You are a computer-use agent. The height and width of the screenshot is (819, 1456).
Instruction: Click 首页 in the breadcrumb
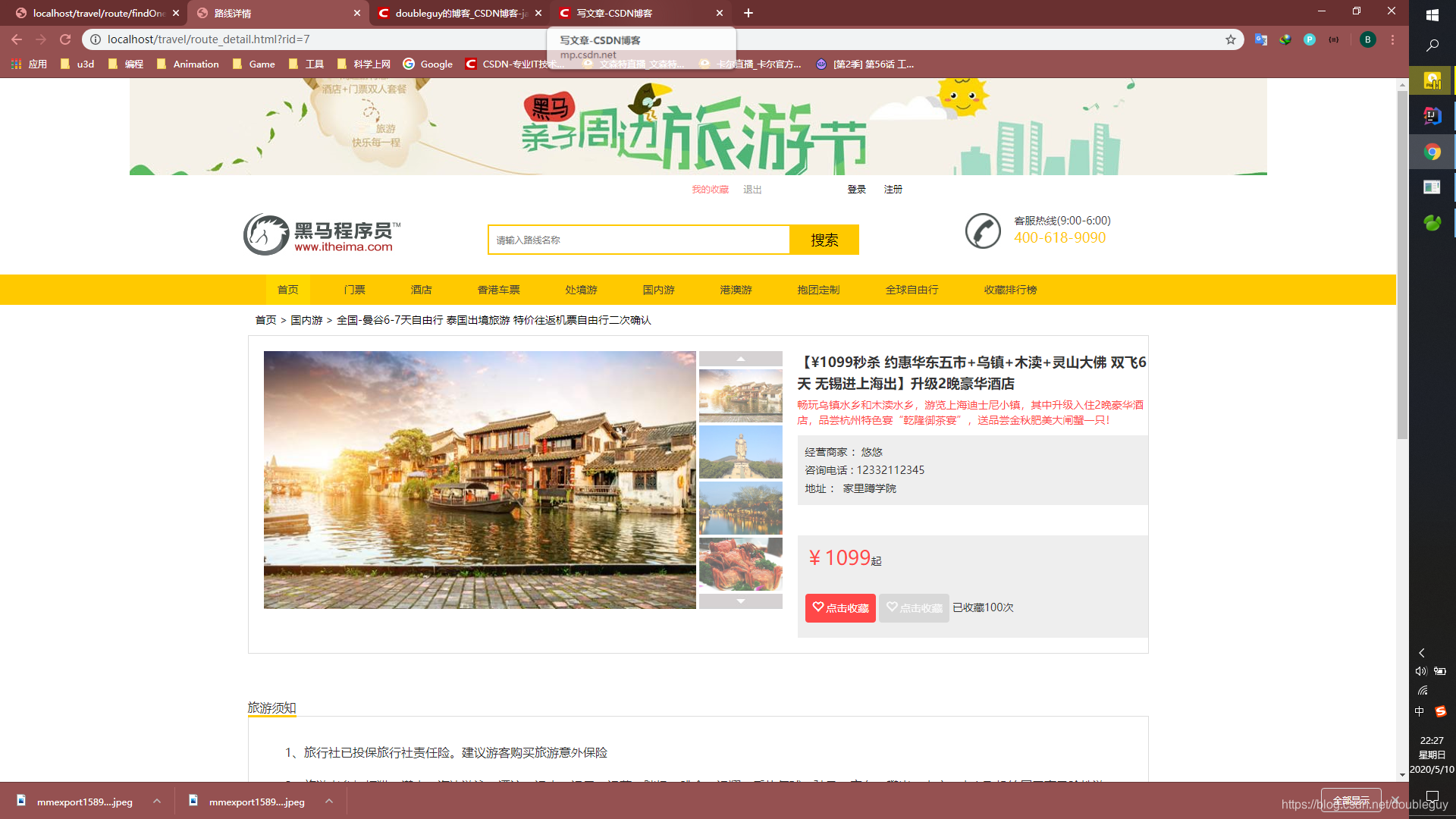tap(265, 320)
